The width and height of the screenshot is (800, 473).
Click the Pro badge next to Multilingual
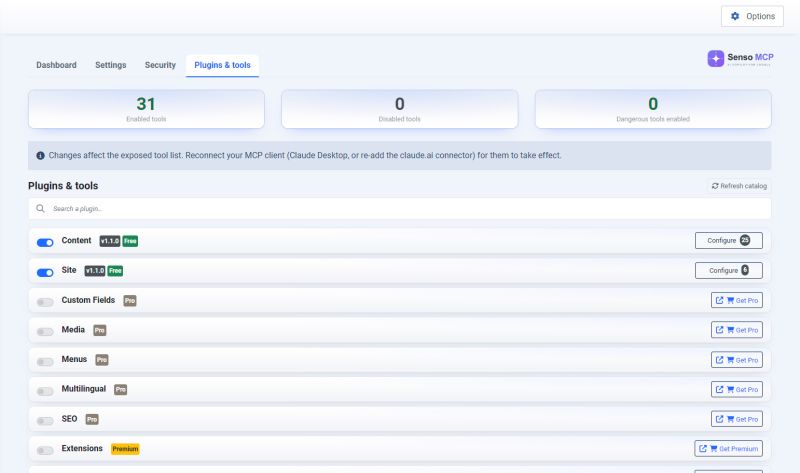point(120,390)
